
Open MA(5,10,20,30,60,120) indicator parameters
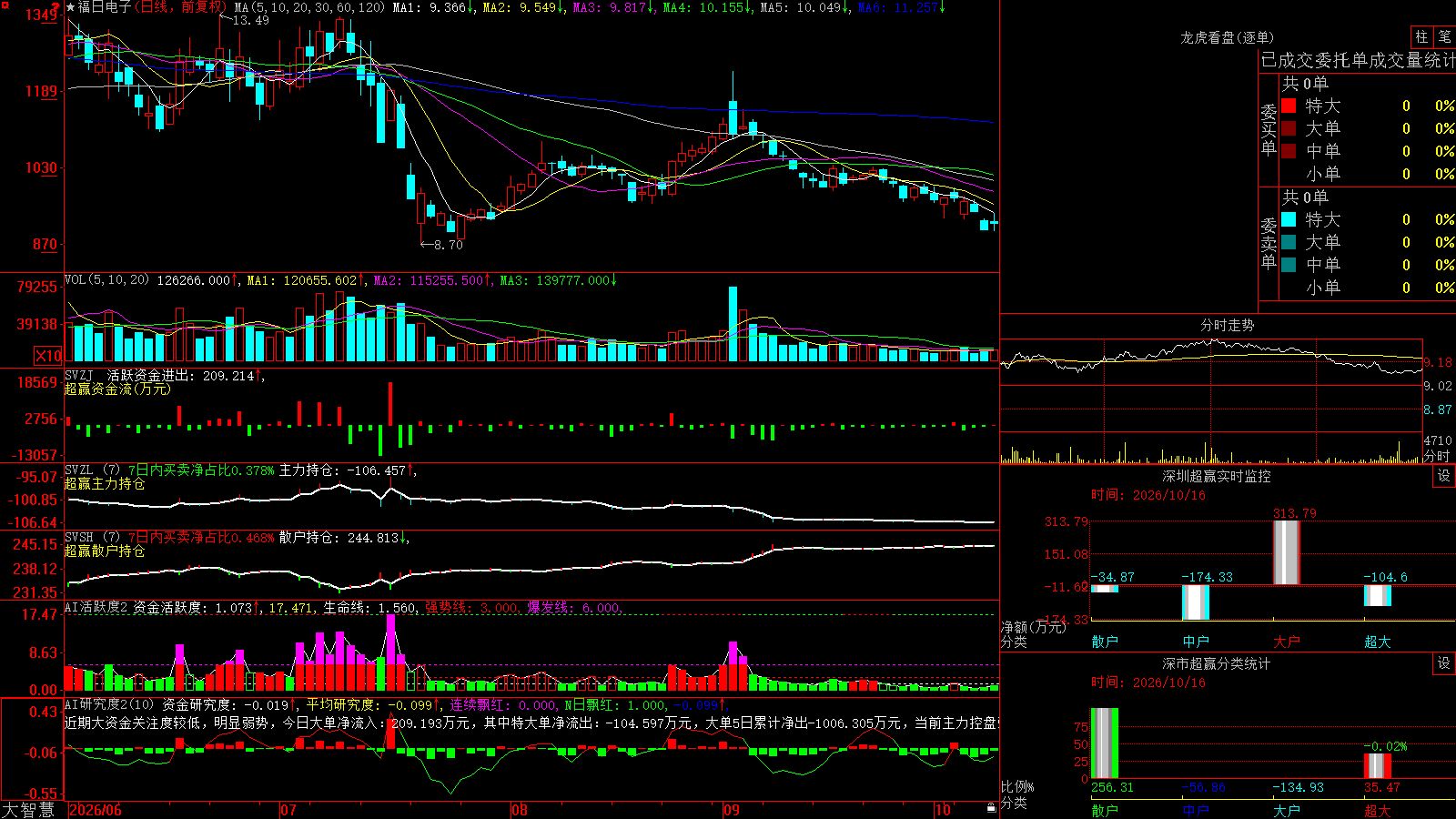tap(309, 7)
